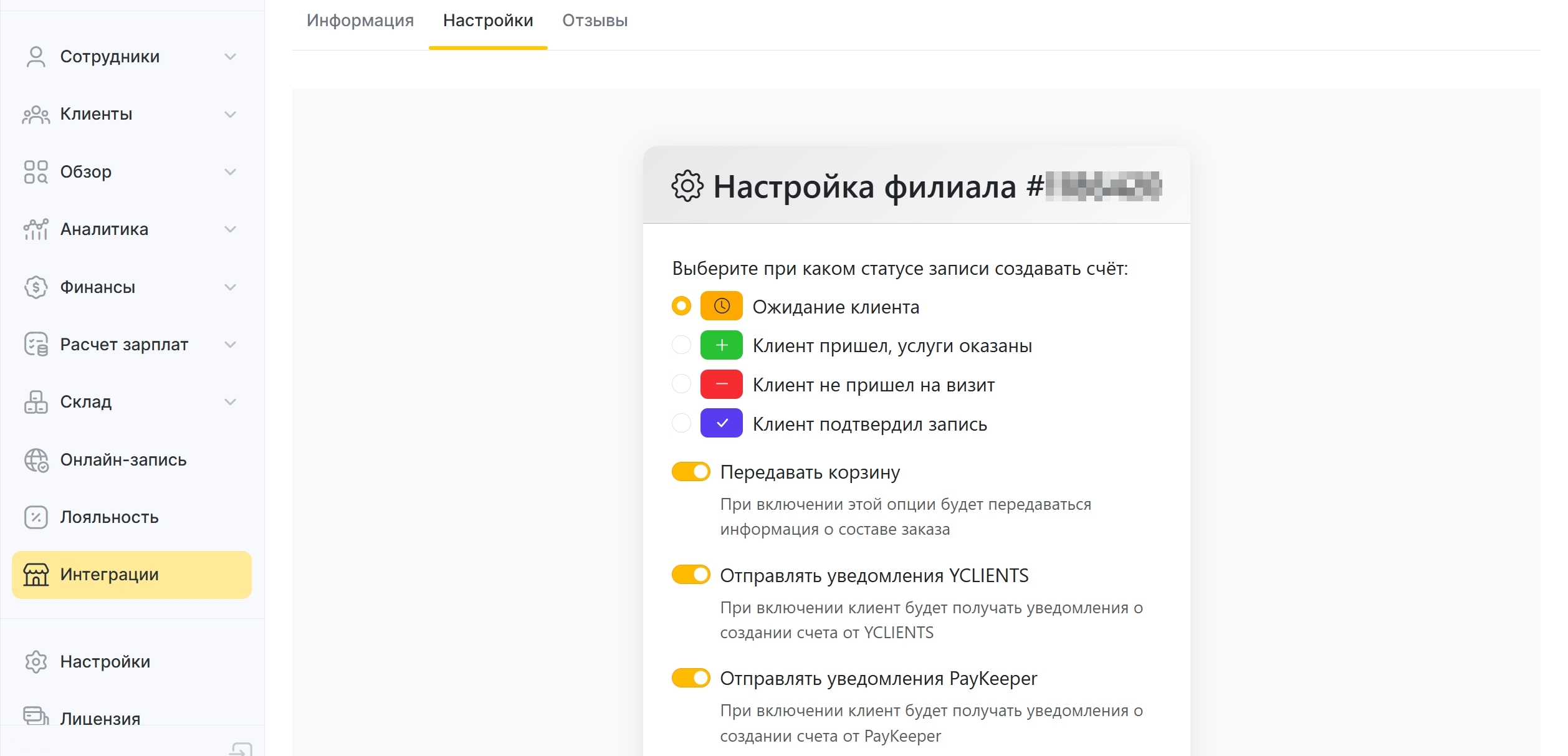This screenshot has width=1568, height=756.
Task: Expand the Обзор menu chevron
Action: coord(231,172)
